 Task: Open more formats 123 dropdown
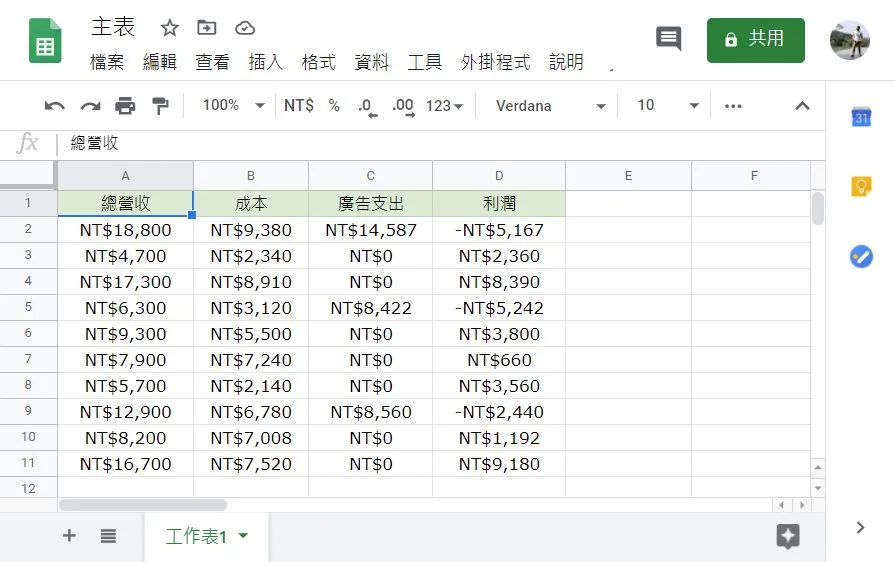point(444,106)
